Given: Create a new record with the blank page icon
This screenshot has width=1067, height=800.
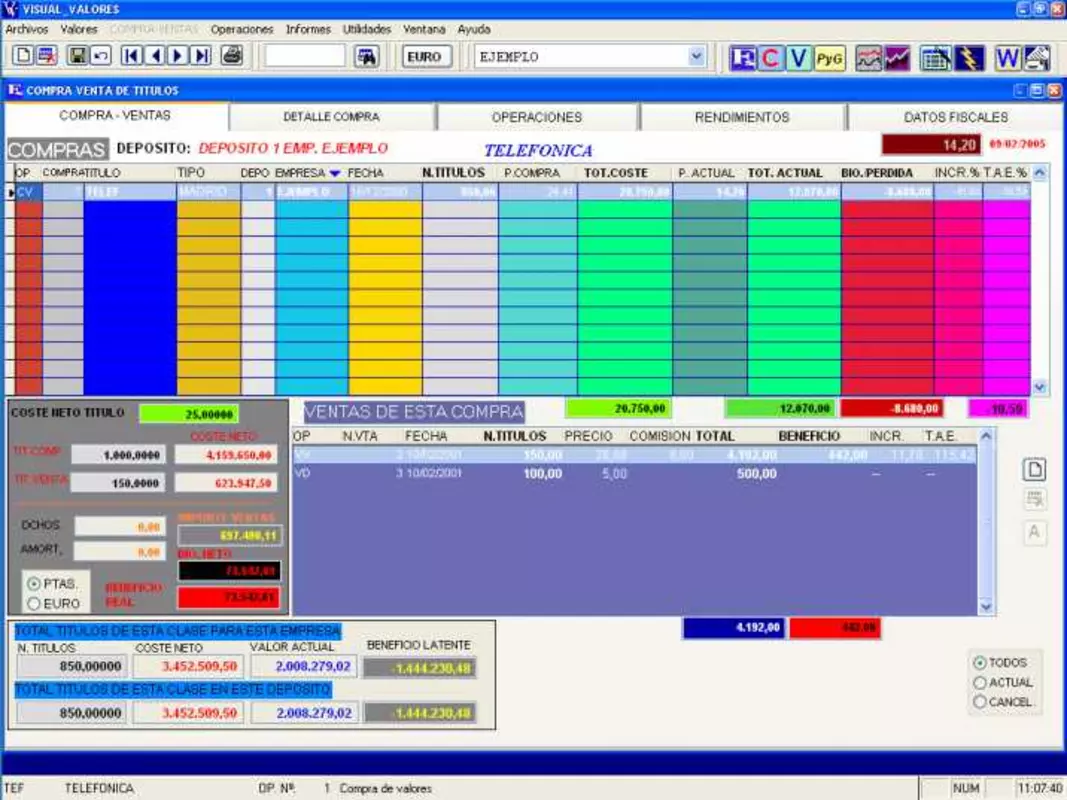Looking at the screenshot, I should click(x=22, y=56).
